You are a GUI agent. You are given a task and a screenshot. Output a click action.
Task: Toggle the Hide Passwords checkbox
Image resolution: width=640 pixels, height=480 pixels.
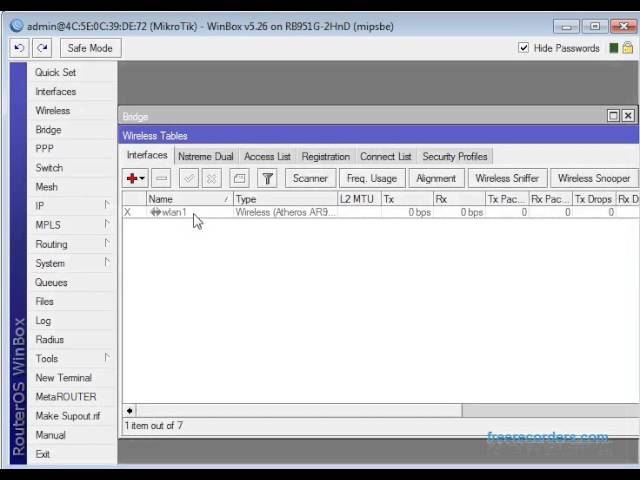(x=523, y=48)
